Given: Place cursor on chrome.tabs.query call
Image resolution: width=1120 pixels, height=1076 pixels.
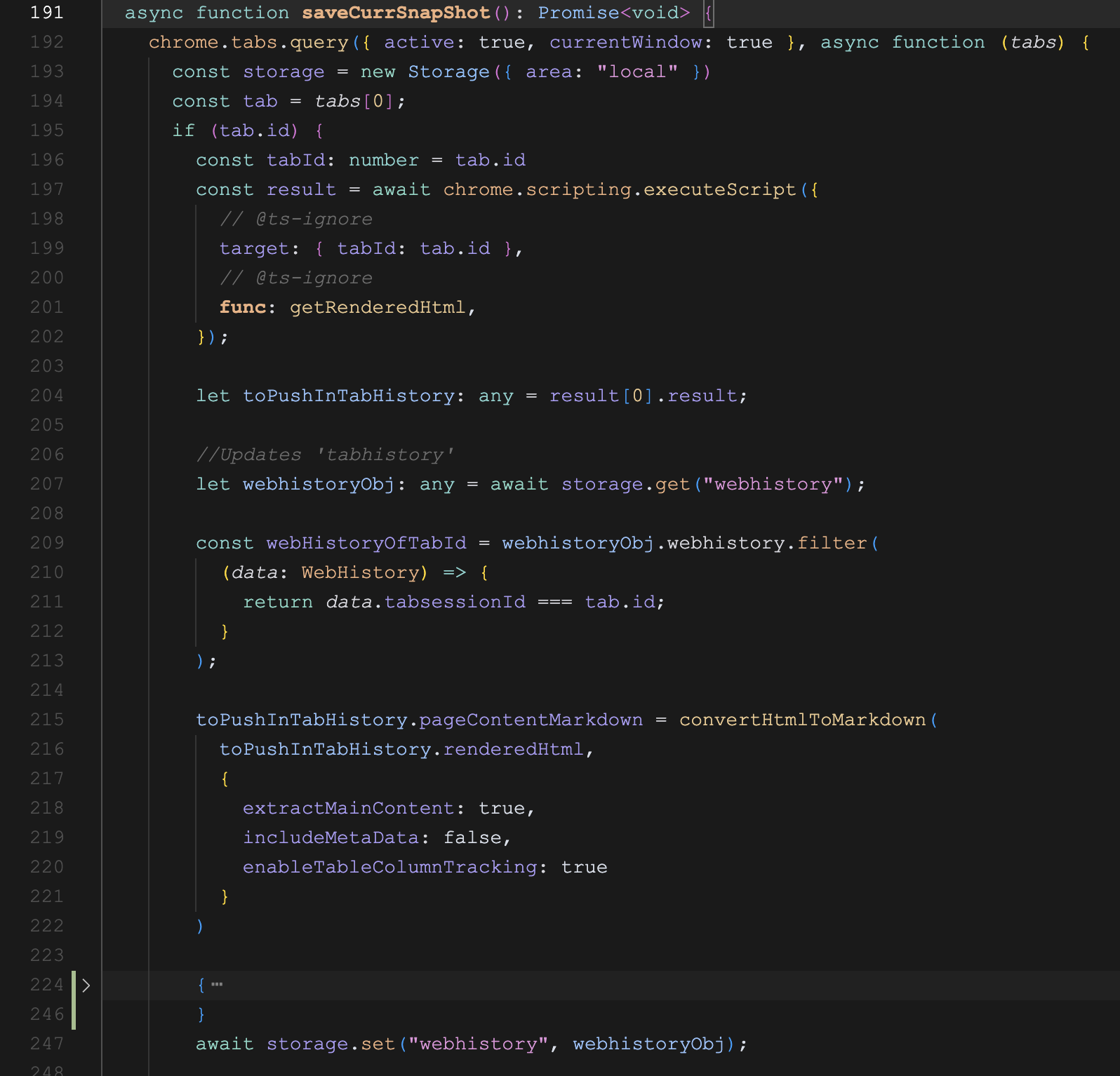Looking at the screenshot, I should (x=248, y=42).
